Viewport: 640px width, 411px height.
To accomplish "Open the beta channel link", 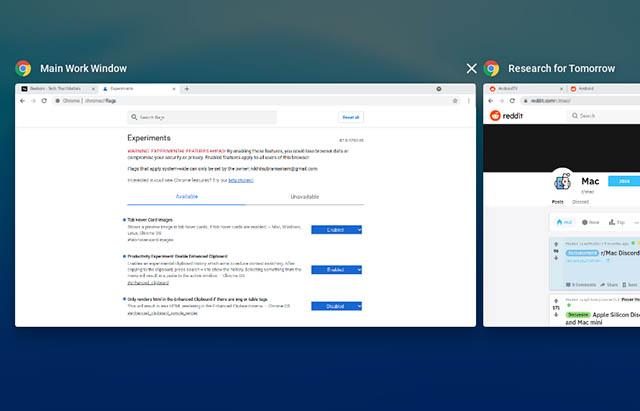I will [x=241, y=180].
